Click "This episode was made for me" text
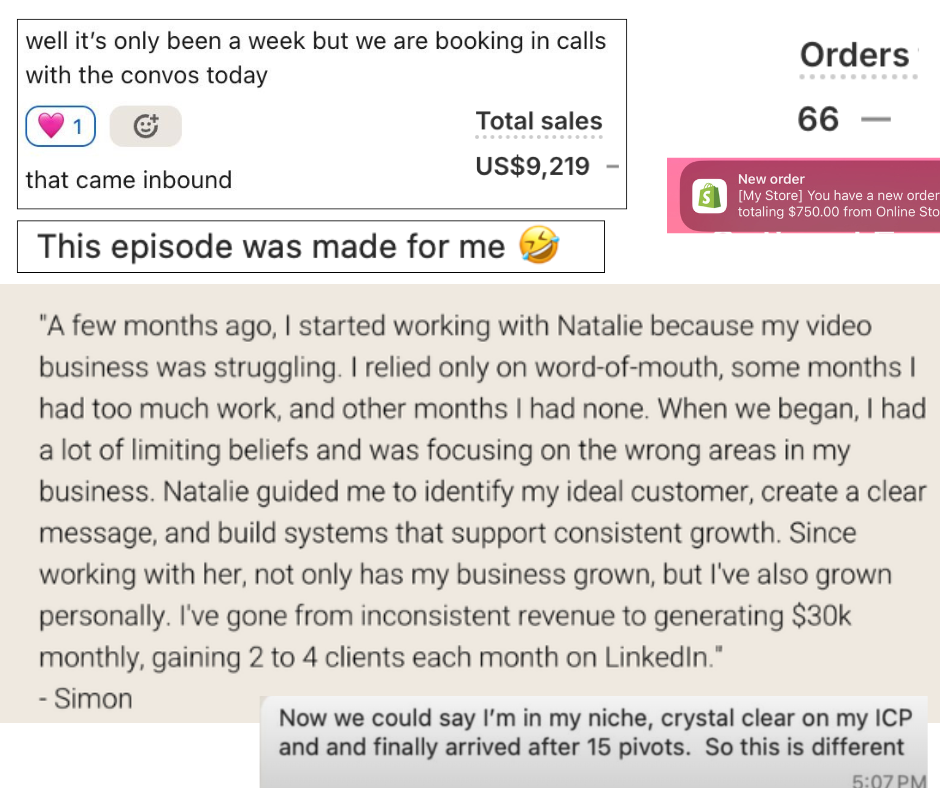This screenshot has height=788, width=940. [x=271, y=246]
